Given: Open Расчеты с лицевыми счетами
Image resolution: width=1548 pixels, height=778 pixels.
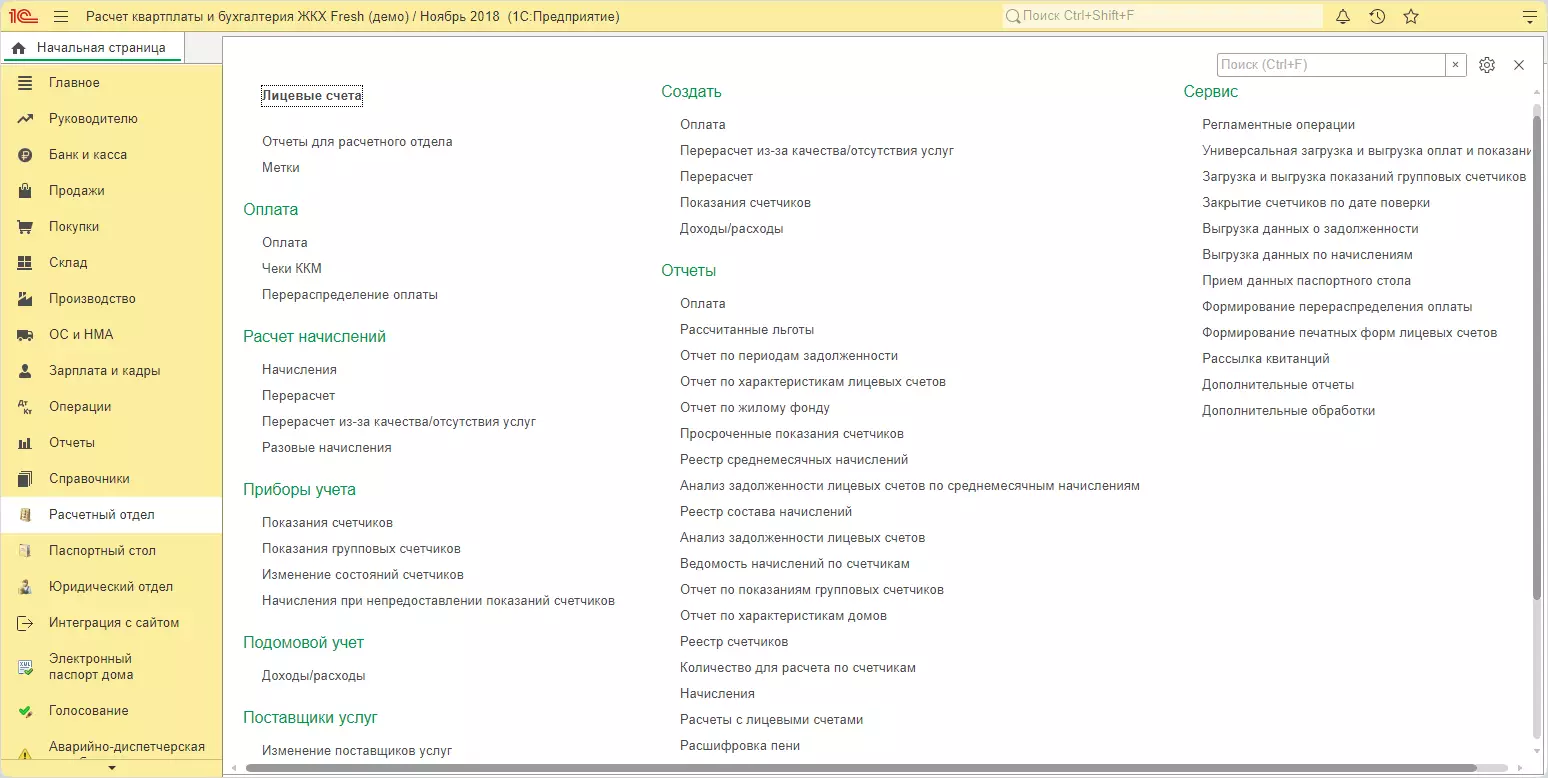Looking at the screenshot, I should click(772, 720).
